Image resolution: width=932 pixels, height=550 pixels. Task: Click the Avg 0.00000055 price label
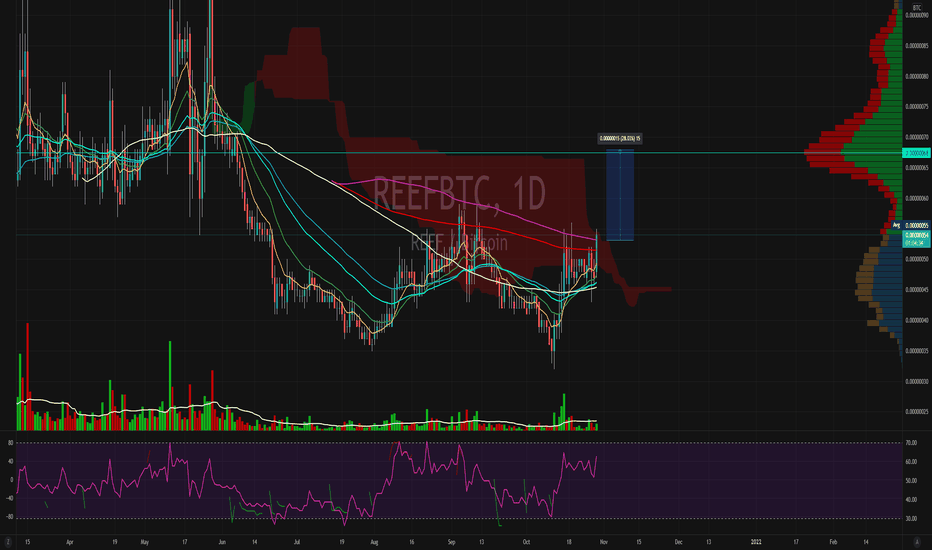(x=911, y=225)
